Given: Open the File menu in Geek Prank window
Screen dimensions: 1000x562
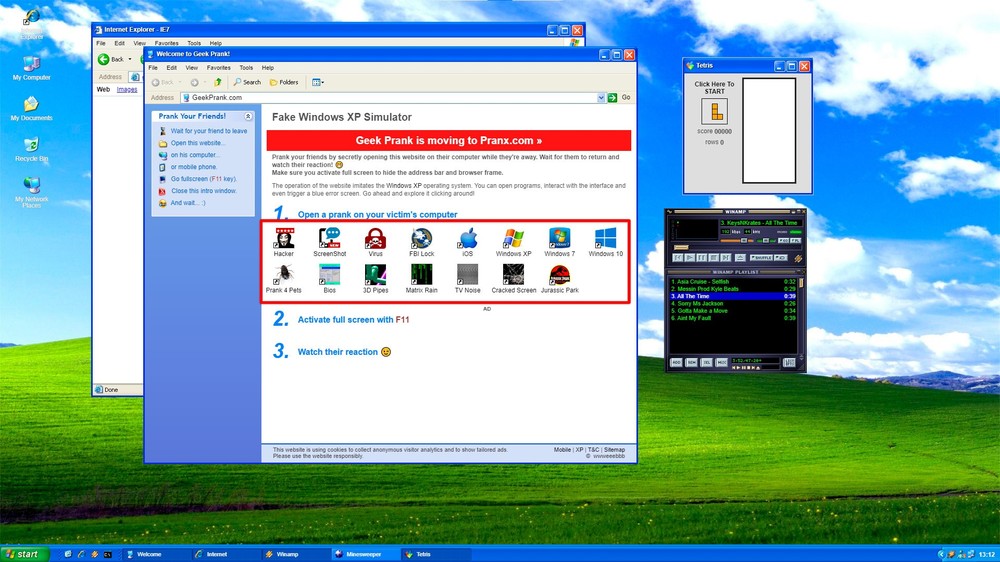Looking at the screenshot, I should click(x=153, y=68).
